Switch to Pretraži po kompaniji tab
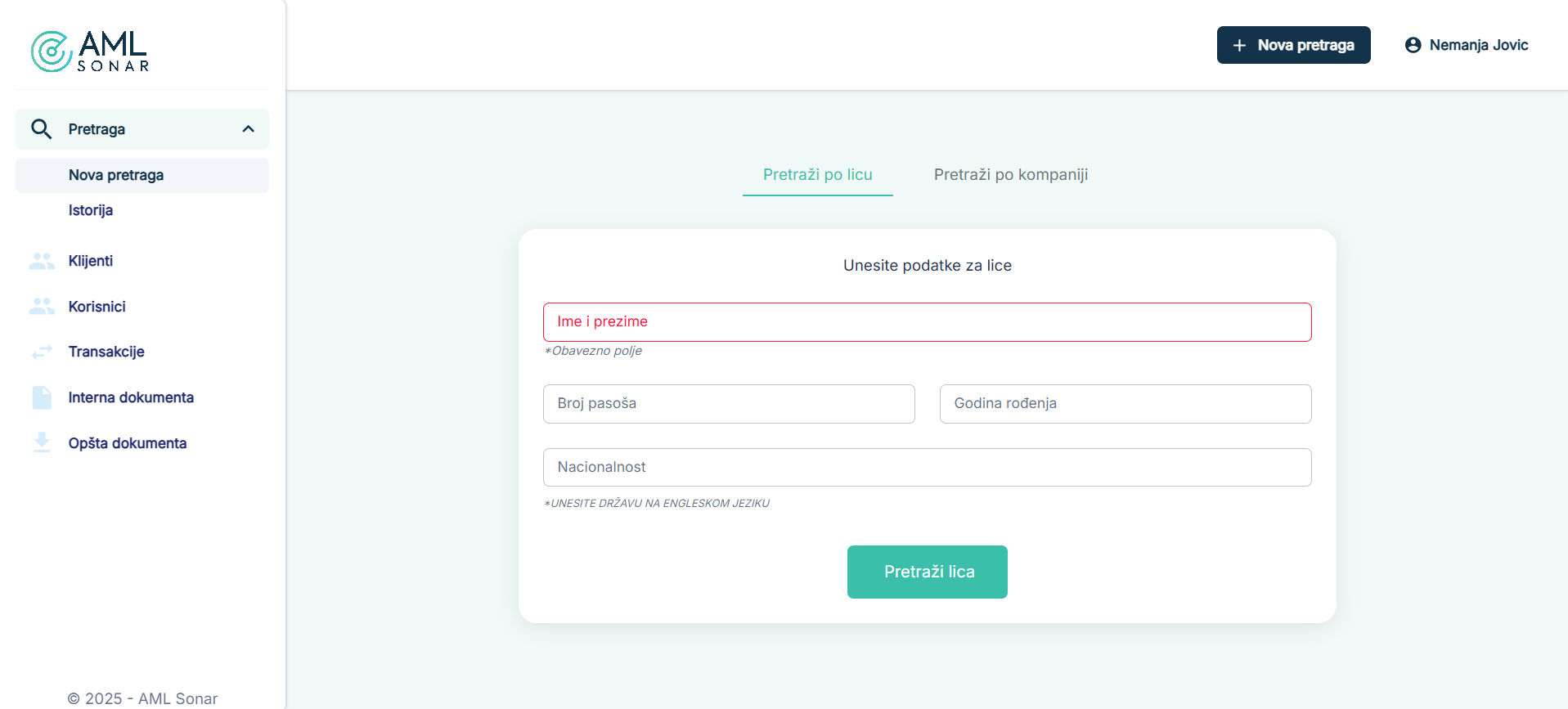The image size is (1568, 709). [x=1010, y=175]
